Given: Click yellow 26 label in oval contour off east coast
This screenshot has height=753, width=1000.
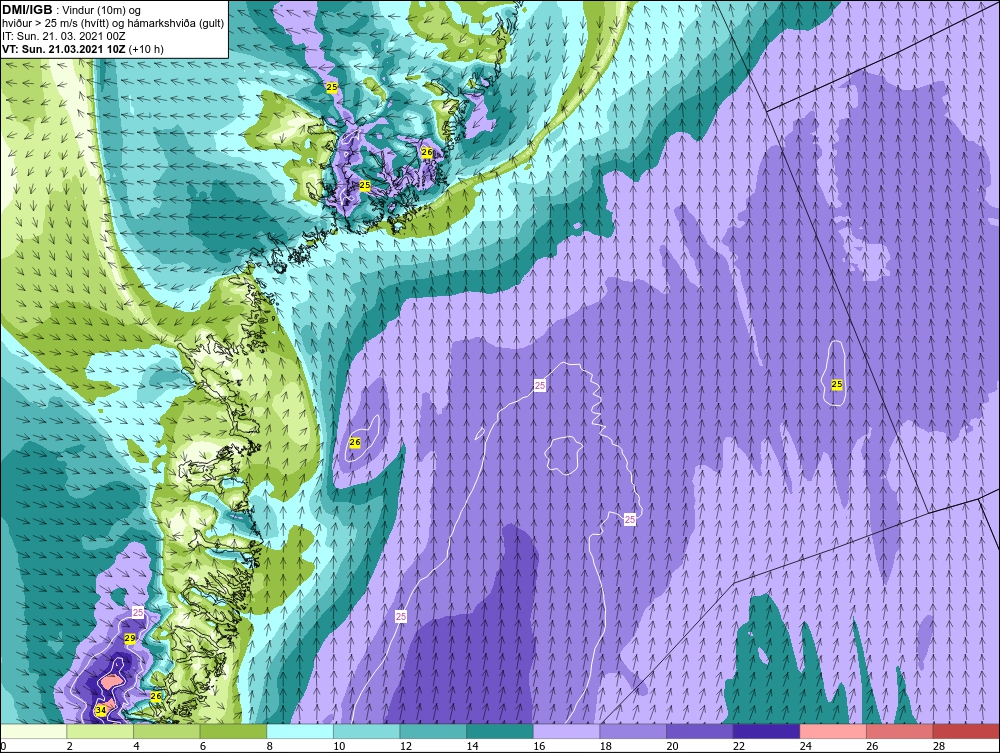Looking at the screenshot, I should tap(355, 442).
